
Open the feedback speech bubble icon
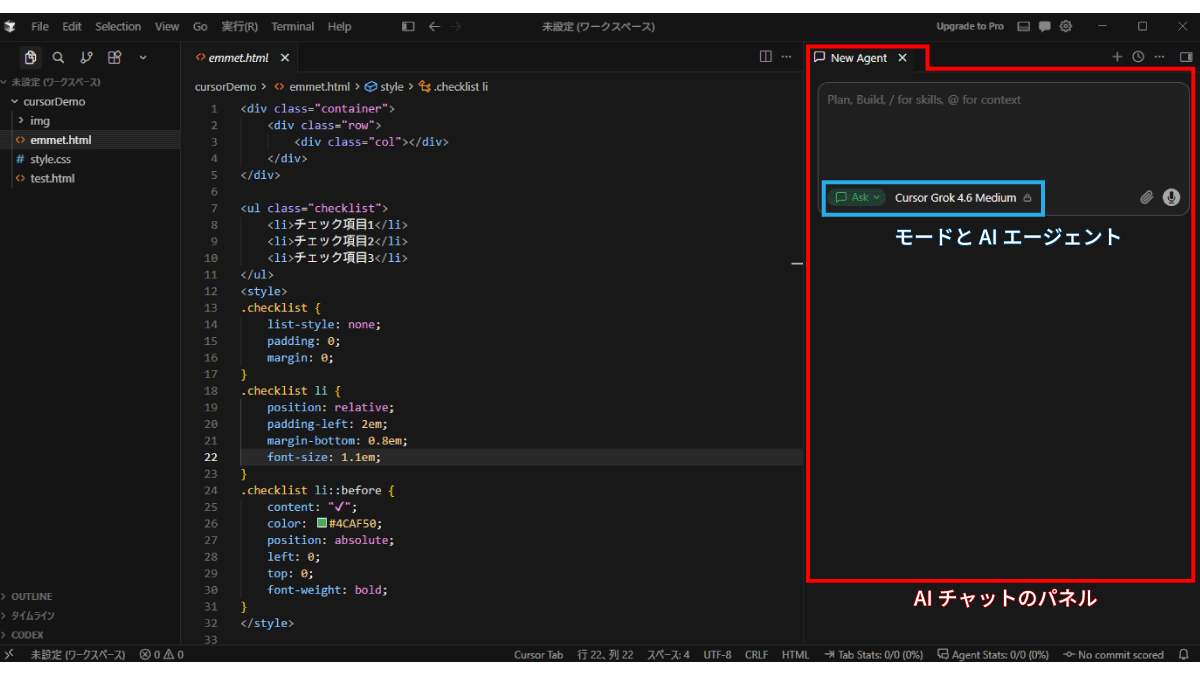coord(1045,26)
